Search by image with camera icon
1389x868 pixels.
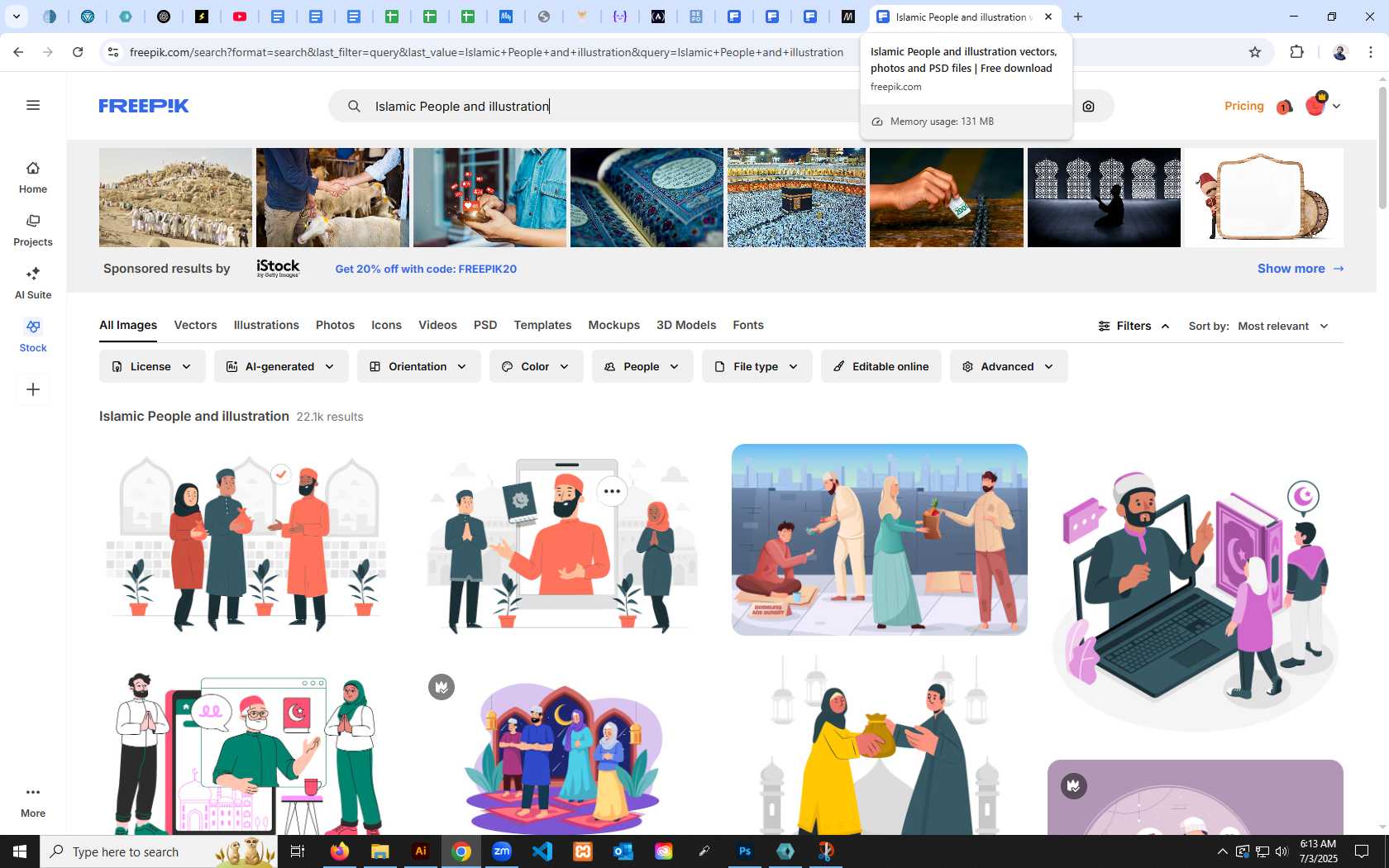coord(1088,106)
